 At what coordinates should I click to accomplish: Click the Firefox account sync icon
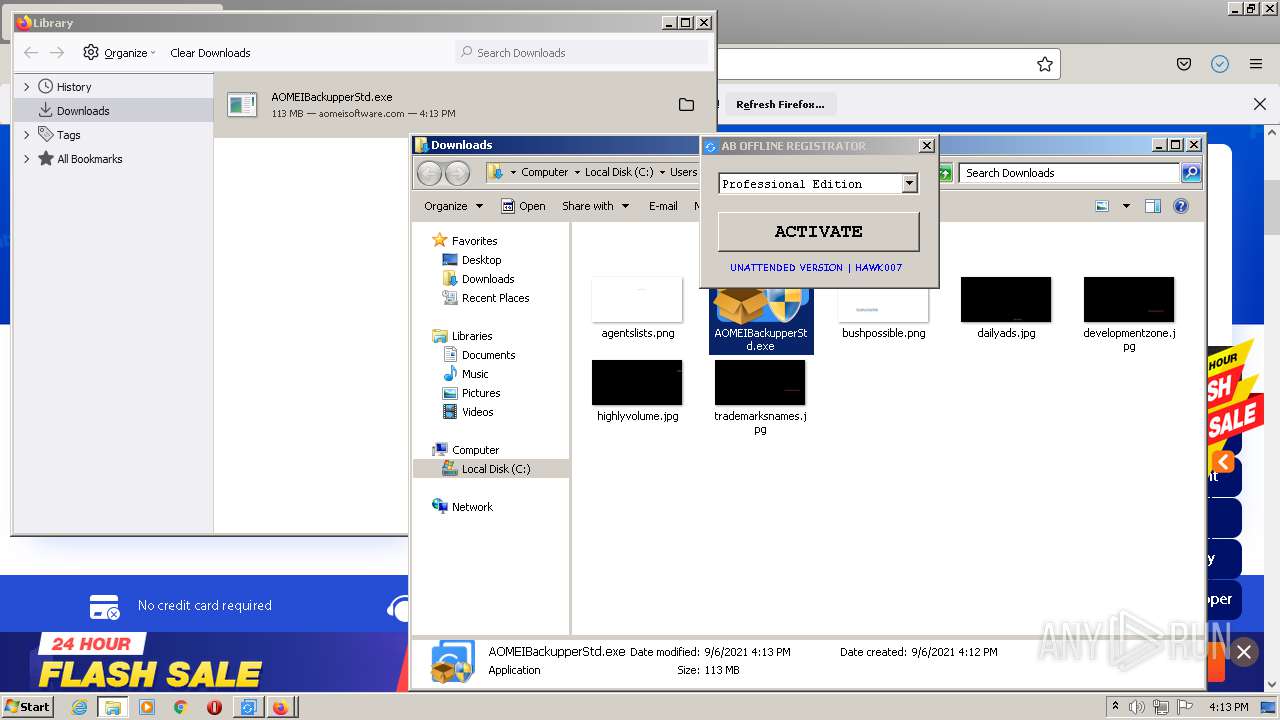[x=1220, y=64]
